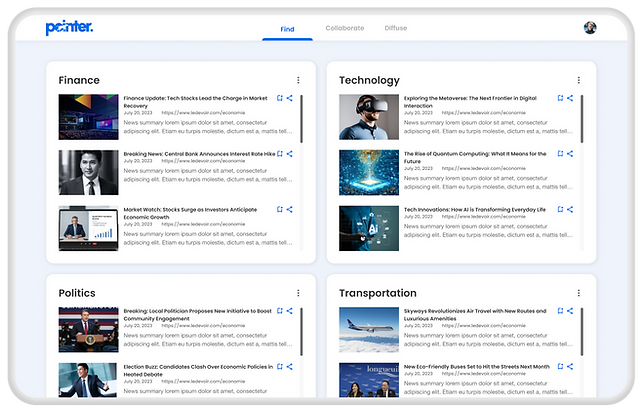Open source URL under Central Bank article
This screenshot has width=643, height=412.
click(203, 161)
